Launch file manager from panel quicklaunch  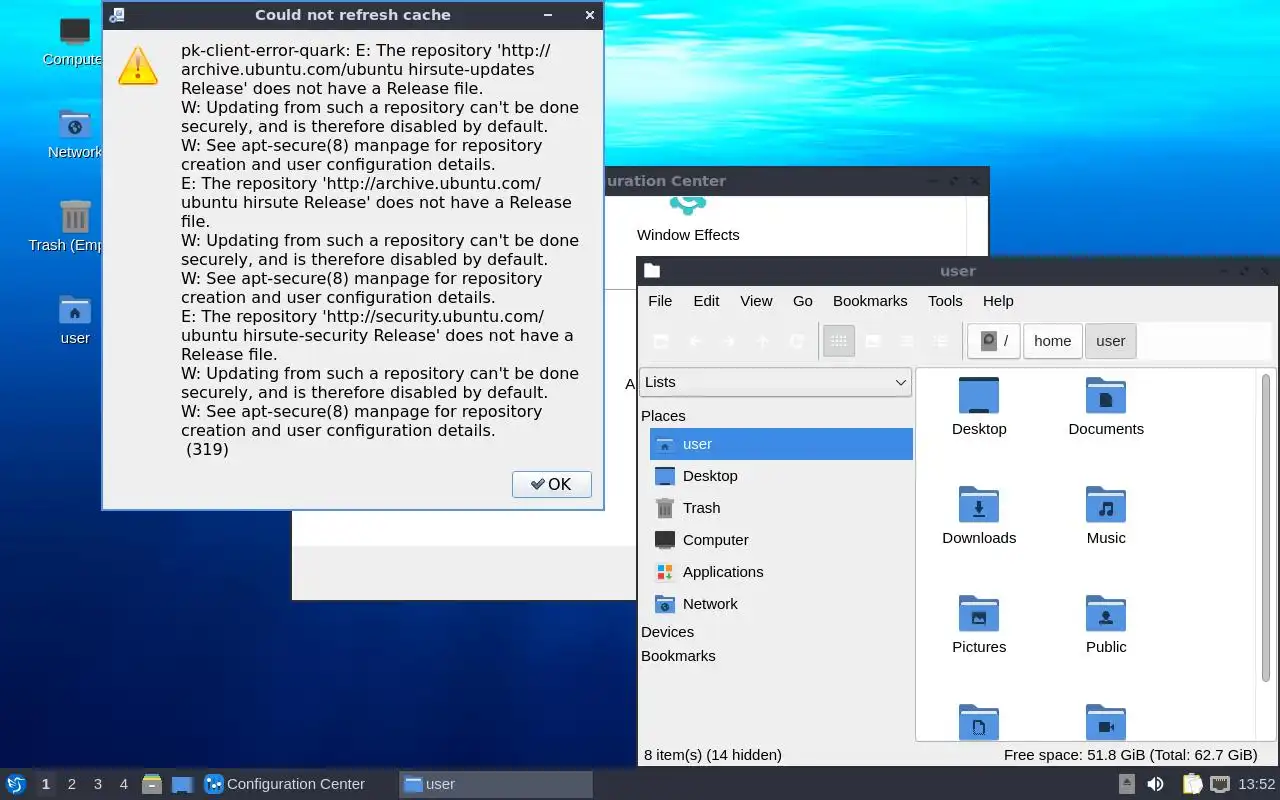pos(152,784)
